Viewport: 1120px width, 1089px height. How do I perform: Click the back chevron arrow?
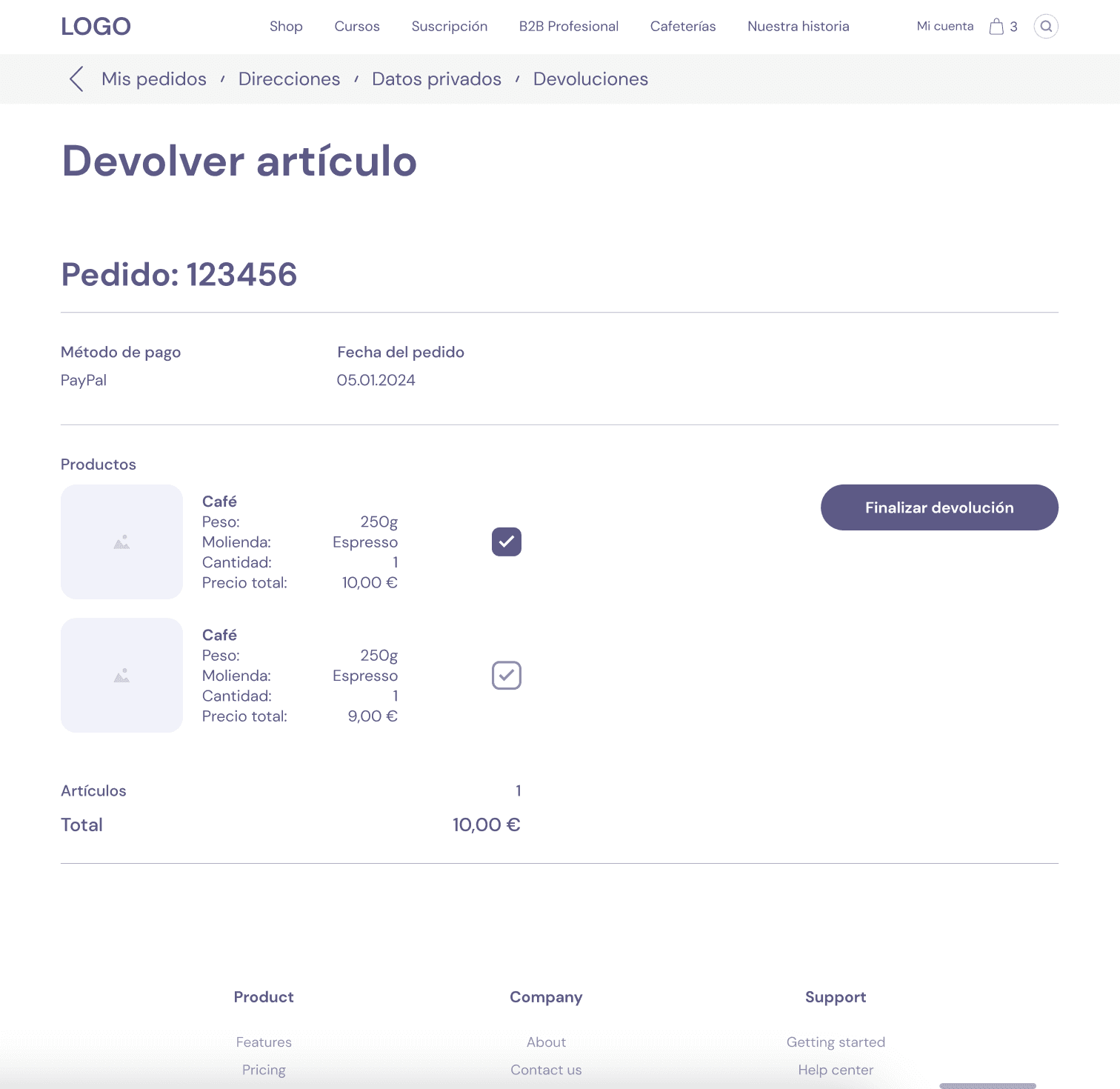point(76,79)
